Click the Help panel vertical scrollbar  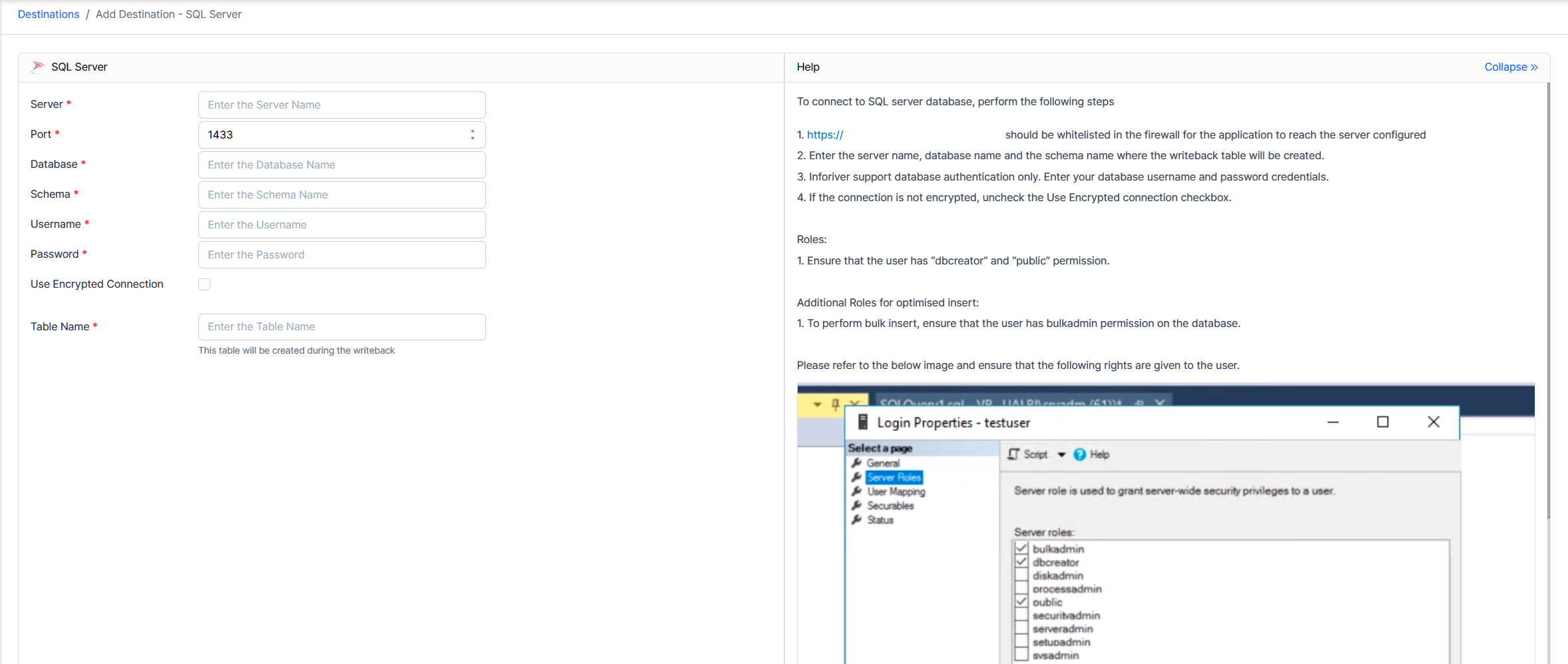pyautogui.click(x=1548, y=300)
